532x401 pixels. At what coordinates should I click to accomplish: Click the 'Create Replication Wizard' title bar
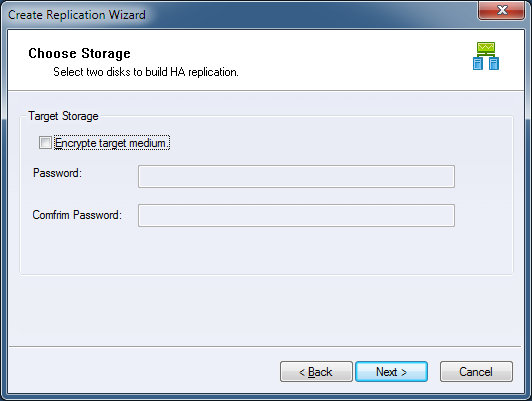point(77,15)
